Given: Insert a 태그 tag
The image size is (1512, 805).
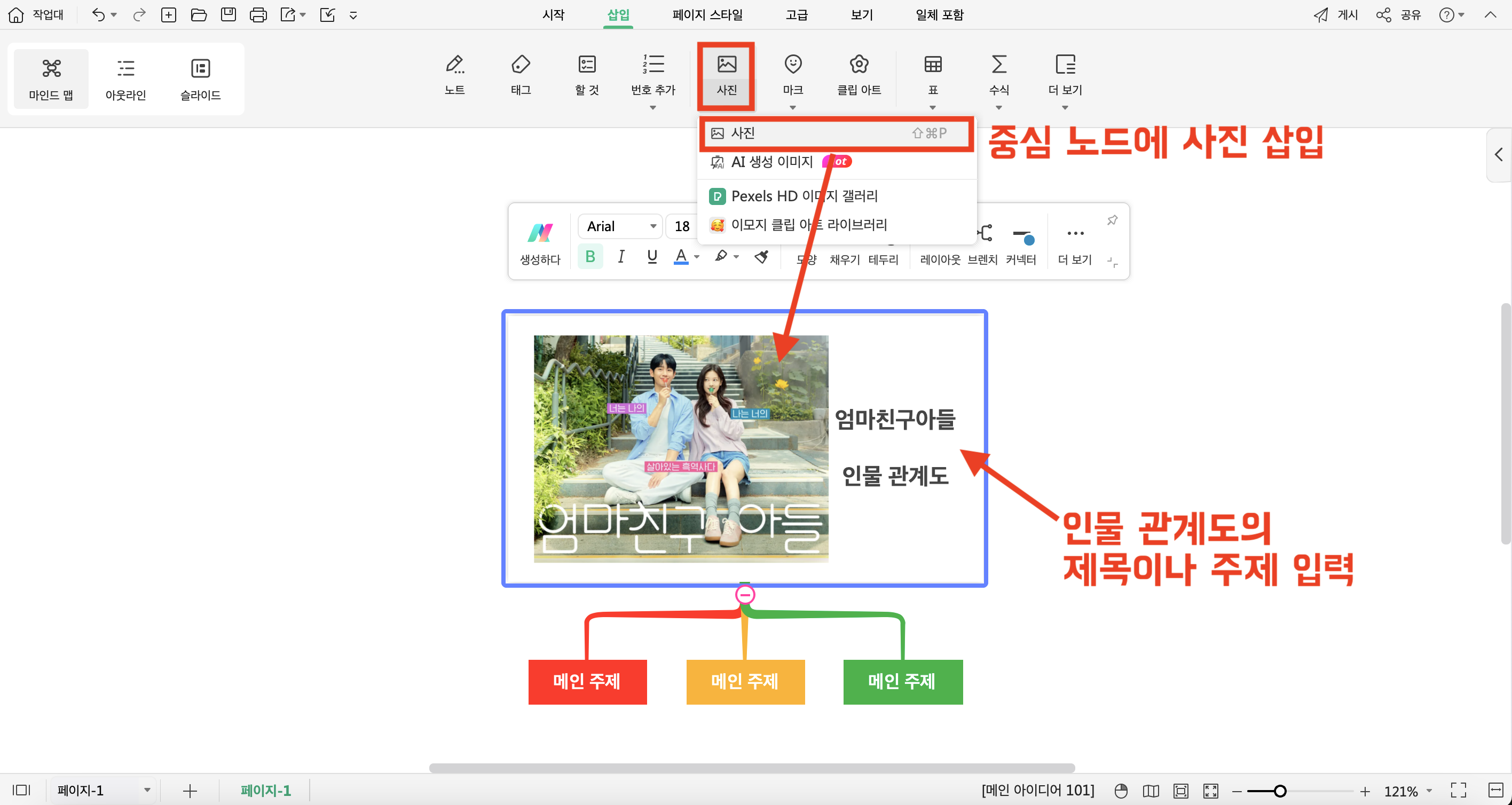Looking at the screenshot, I should 521,75.
